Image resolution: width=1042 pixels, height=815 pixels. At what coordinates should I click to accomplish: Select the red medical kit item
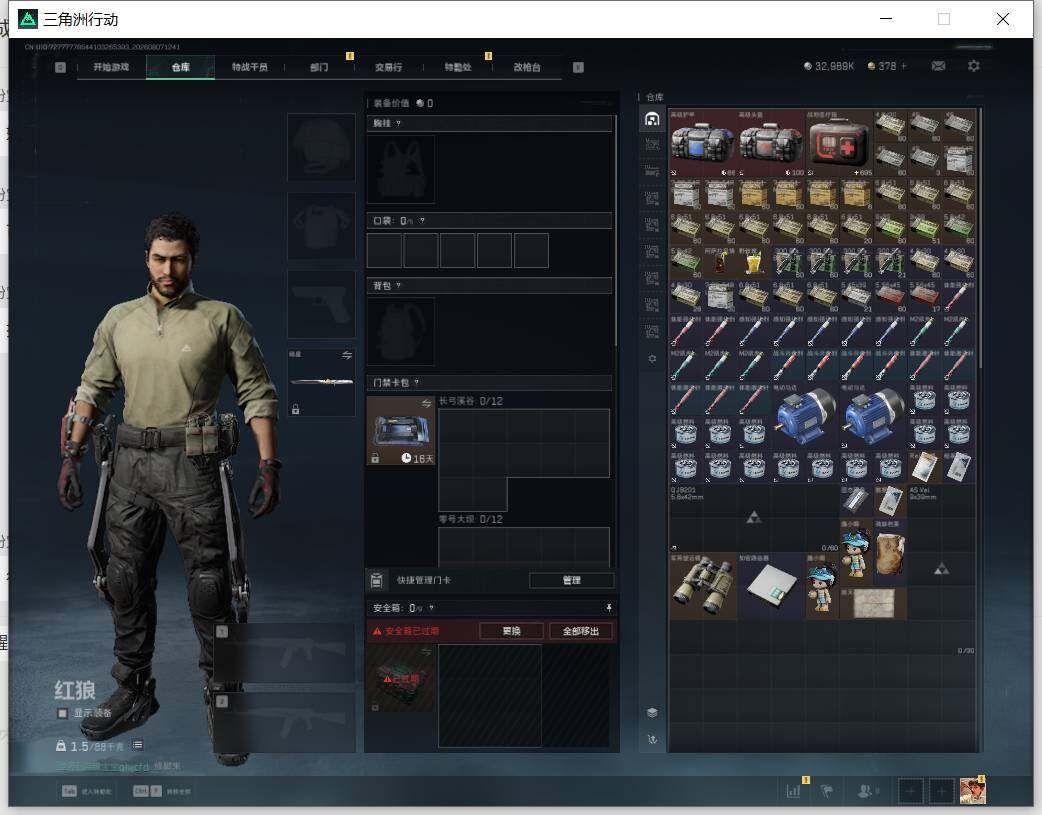[839, 143]
